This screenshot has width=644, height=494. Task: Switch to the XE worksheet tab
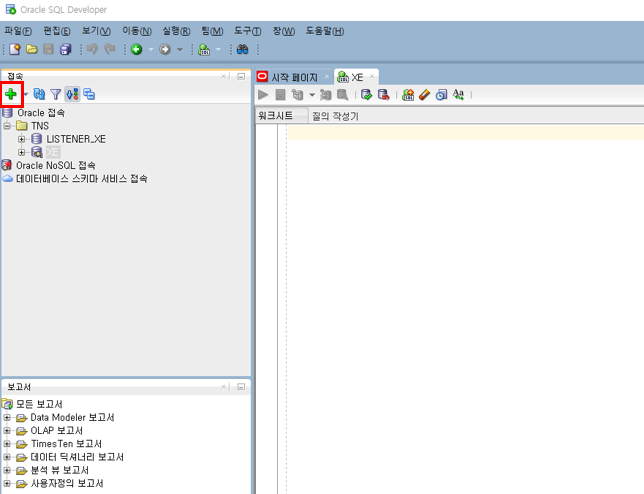(x=356, y=77)
